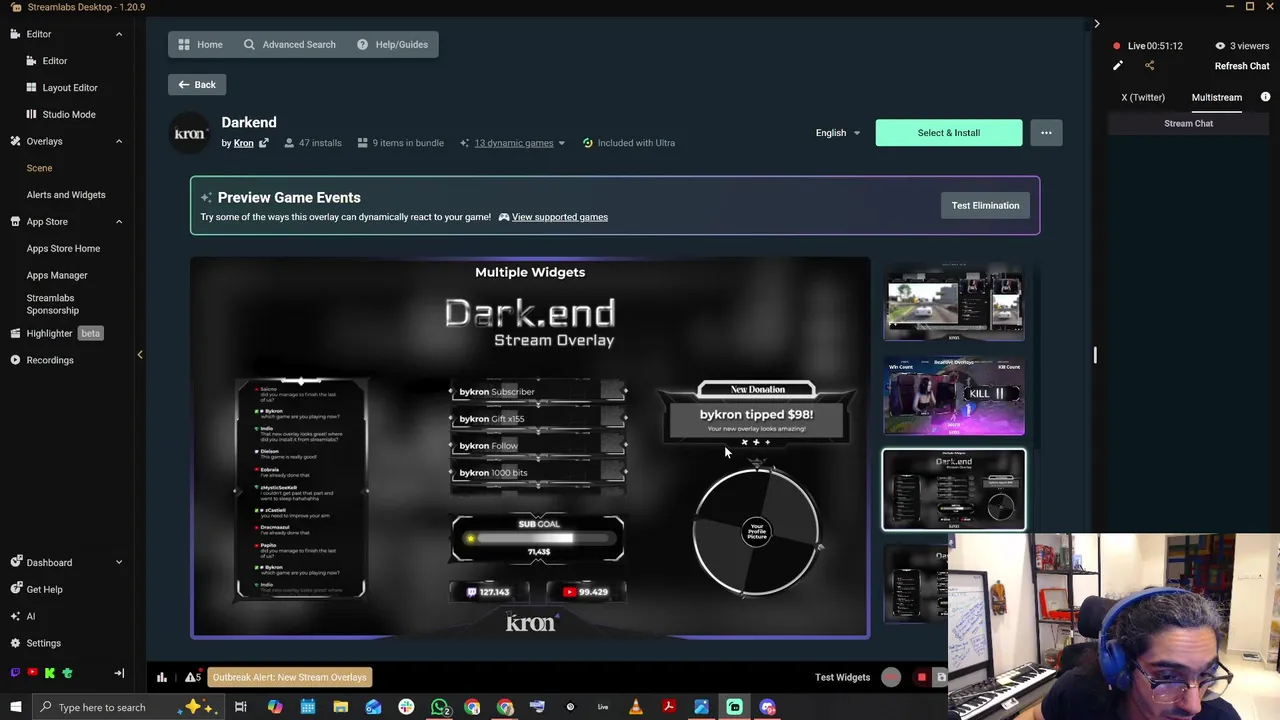The width and height of the screenshot is (1280, 720).
Task: Click the external link icon beside Kron
Action: [264, 143]
